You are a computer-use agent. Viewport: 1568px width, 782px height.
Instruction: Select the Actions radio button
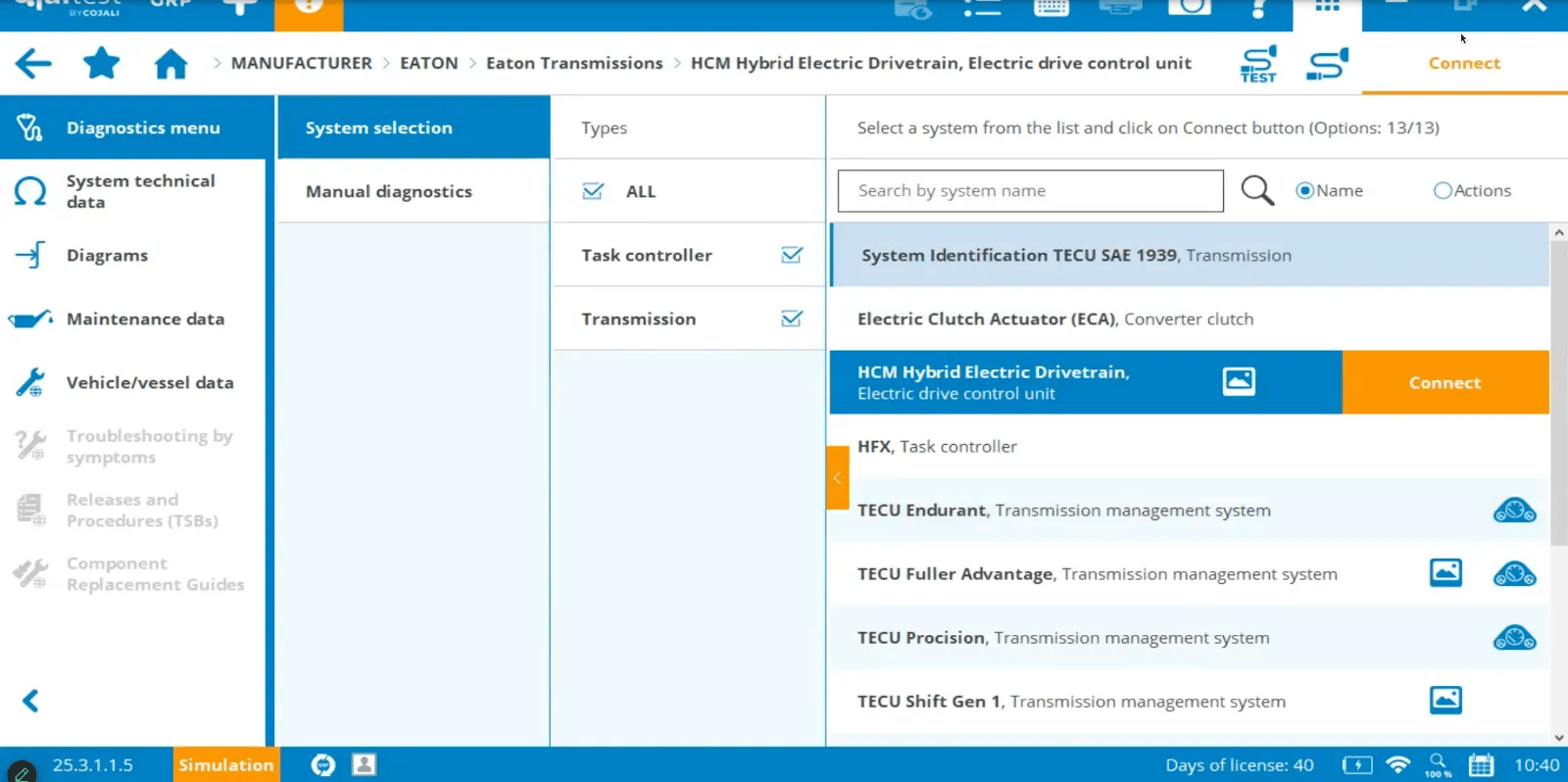click(x=1443, y=191)
